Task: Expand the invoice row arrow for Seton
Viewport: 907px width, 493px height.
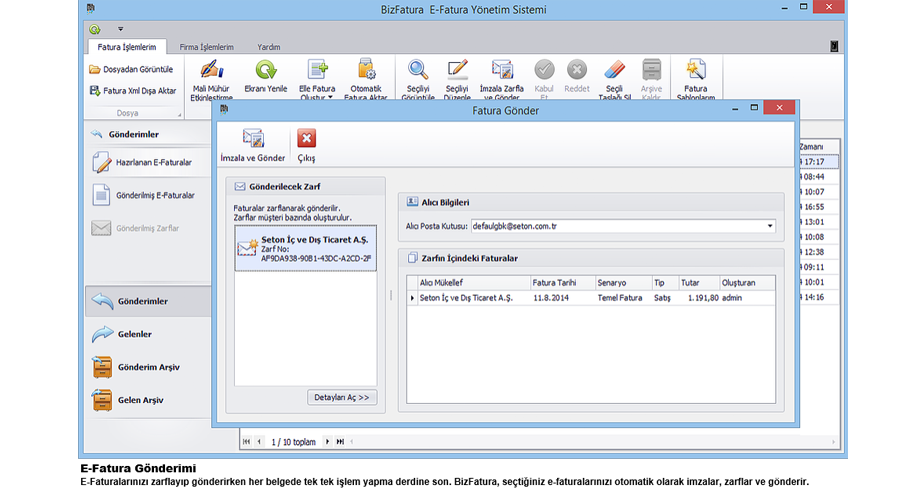Action: click(412, 298)
